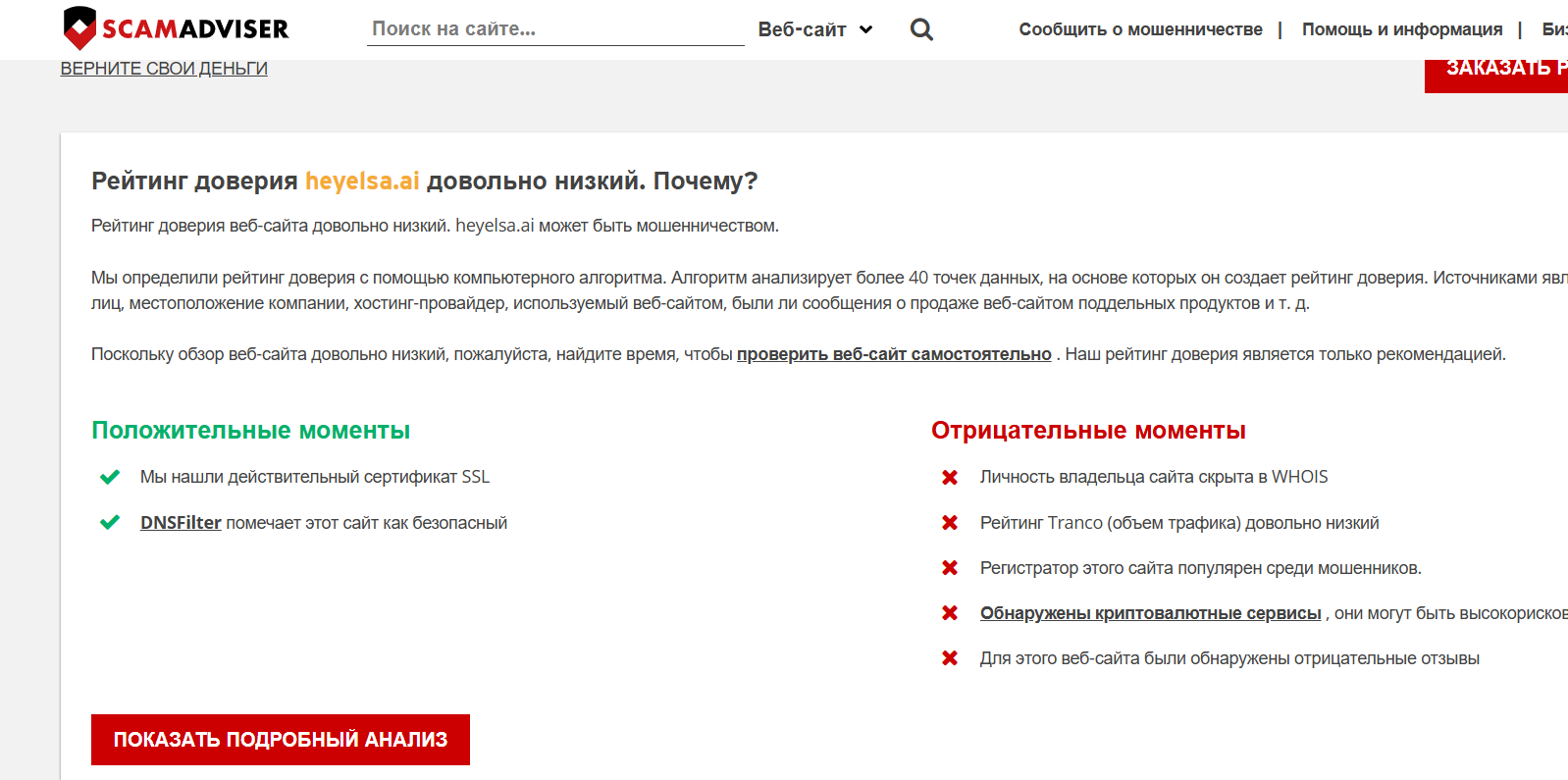
Task: Click the red 'ЗАКАЗАТЬ' button
Action: 1496,75
